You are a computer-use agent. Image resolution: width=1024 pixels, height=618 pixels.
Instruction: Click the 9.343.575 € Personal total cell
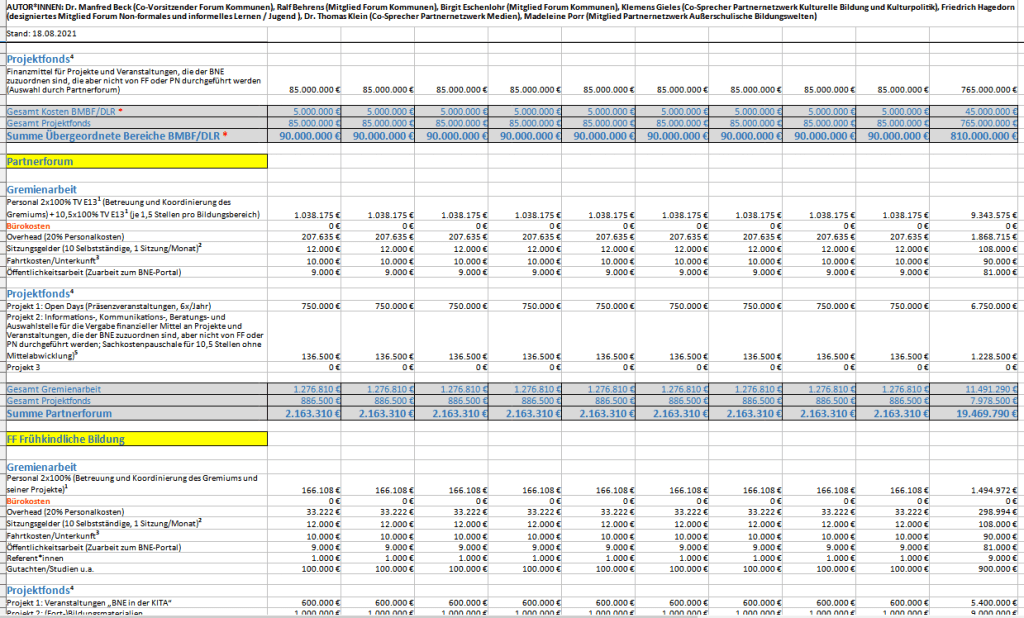(990, 215)
